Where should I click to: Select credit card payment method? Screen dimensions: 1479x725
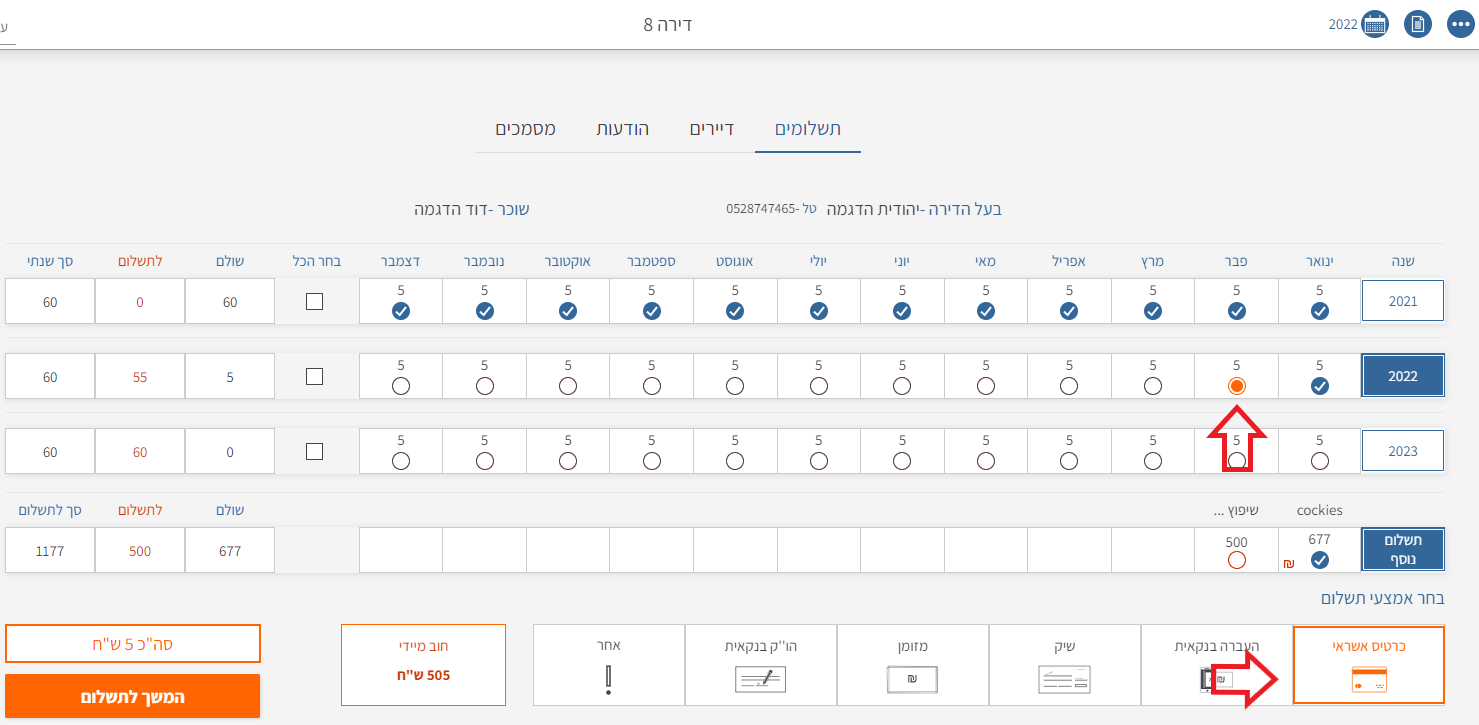tap(1368, 665)
